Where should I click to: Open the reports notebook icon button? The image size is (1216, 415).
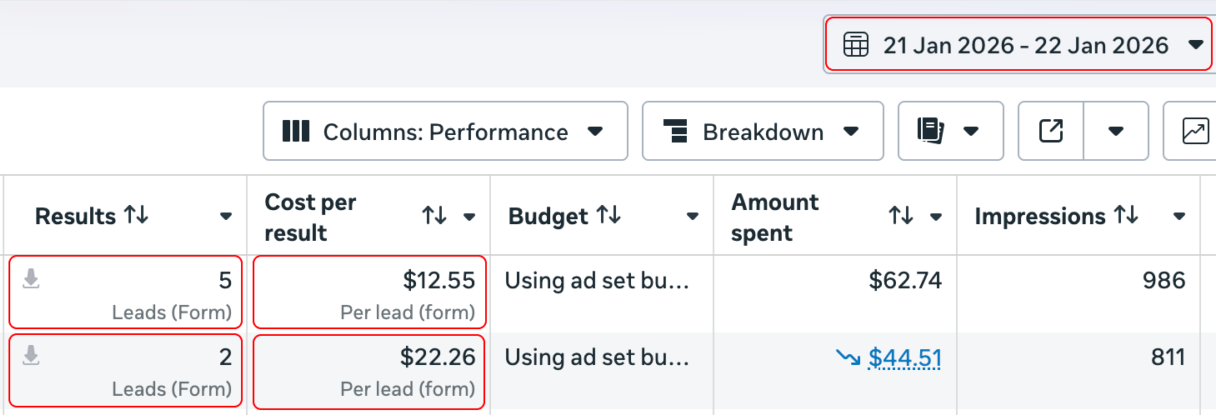point(931,131)
